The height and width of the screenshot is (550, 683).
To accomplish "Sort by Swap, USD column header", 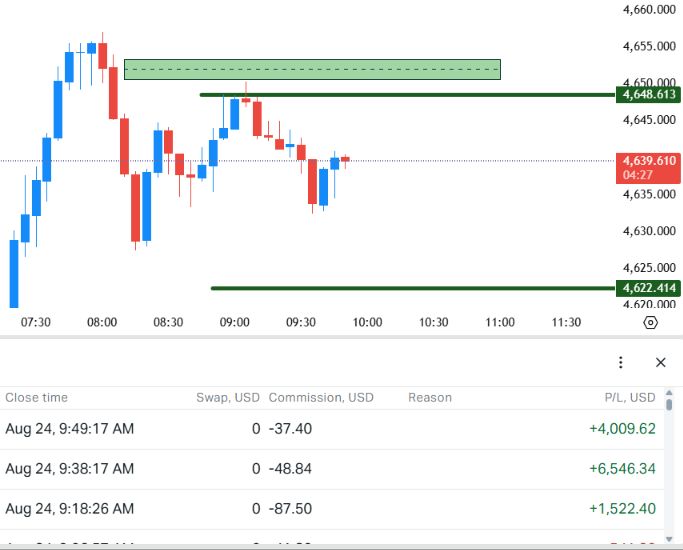I will [228, 398].
